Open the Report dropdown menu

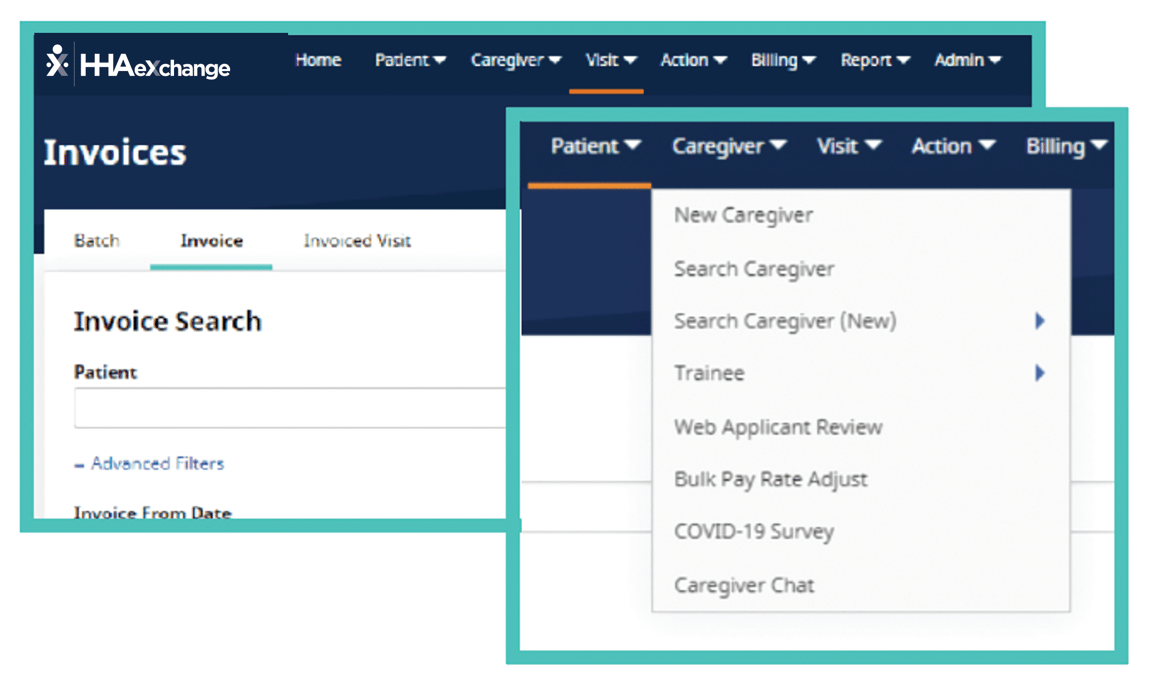click(873, 60)
